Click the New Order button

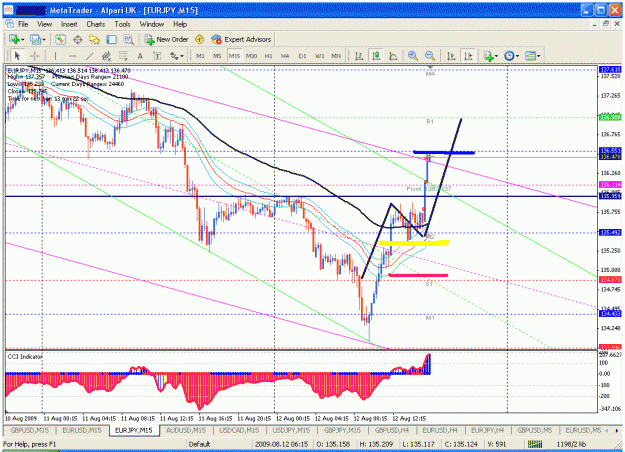tap(166, 39)
